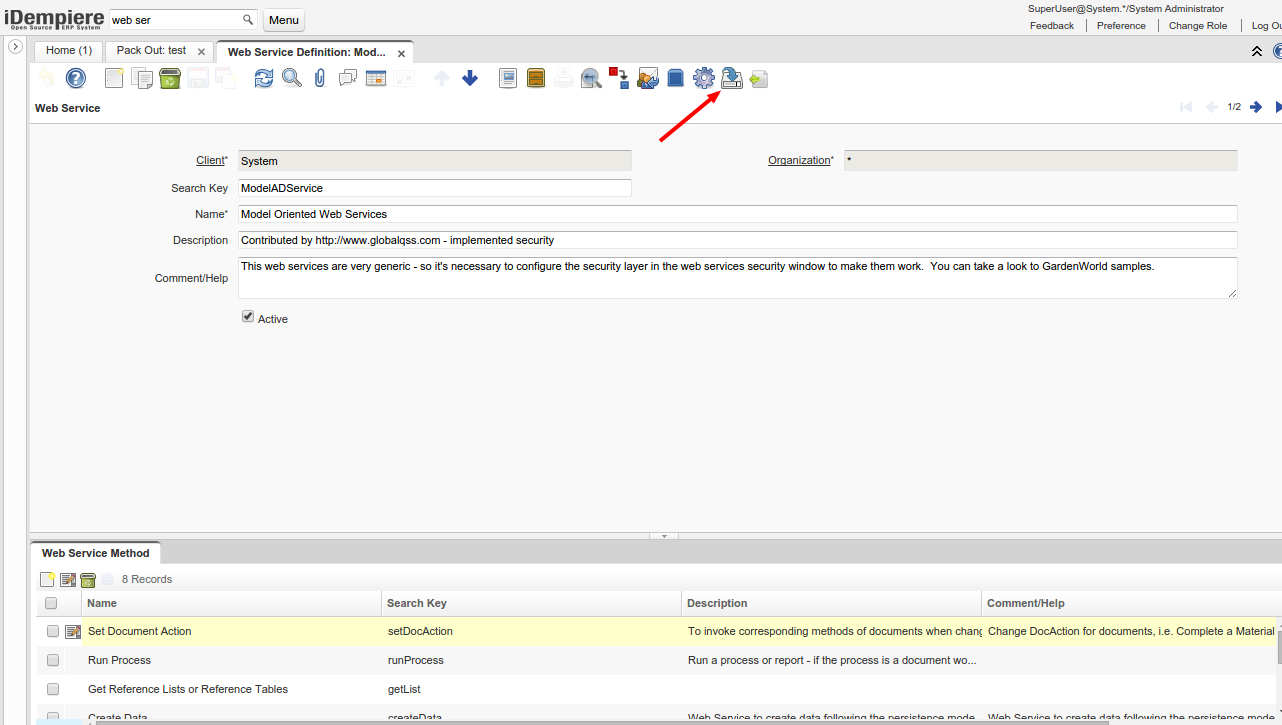
Task: Go to next record with down arrow
Action: tap(470, 78)
